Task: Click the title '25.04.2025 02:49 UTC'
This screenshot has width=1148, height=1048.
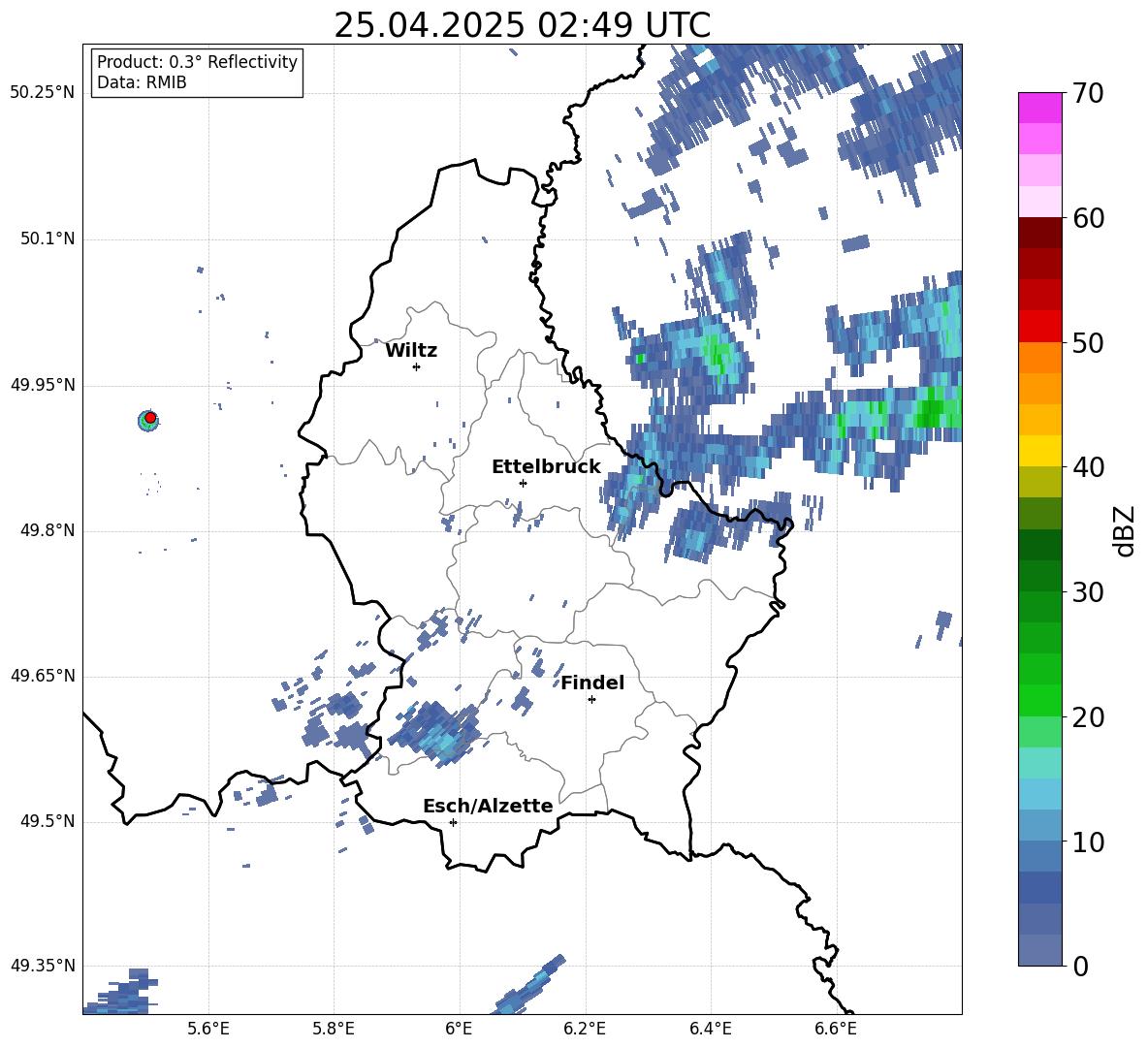Action: point(522,25)
